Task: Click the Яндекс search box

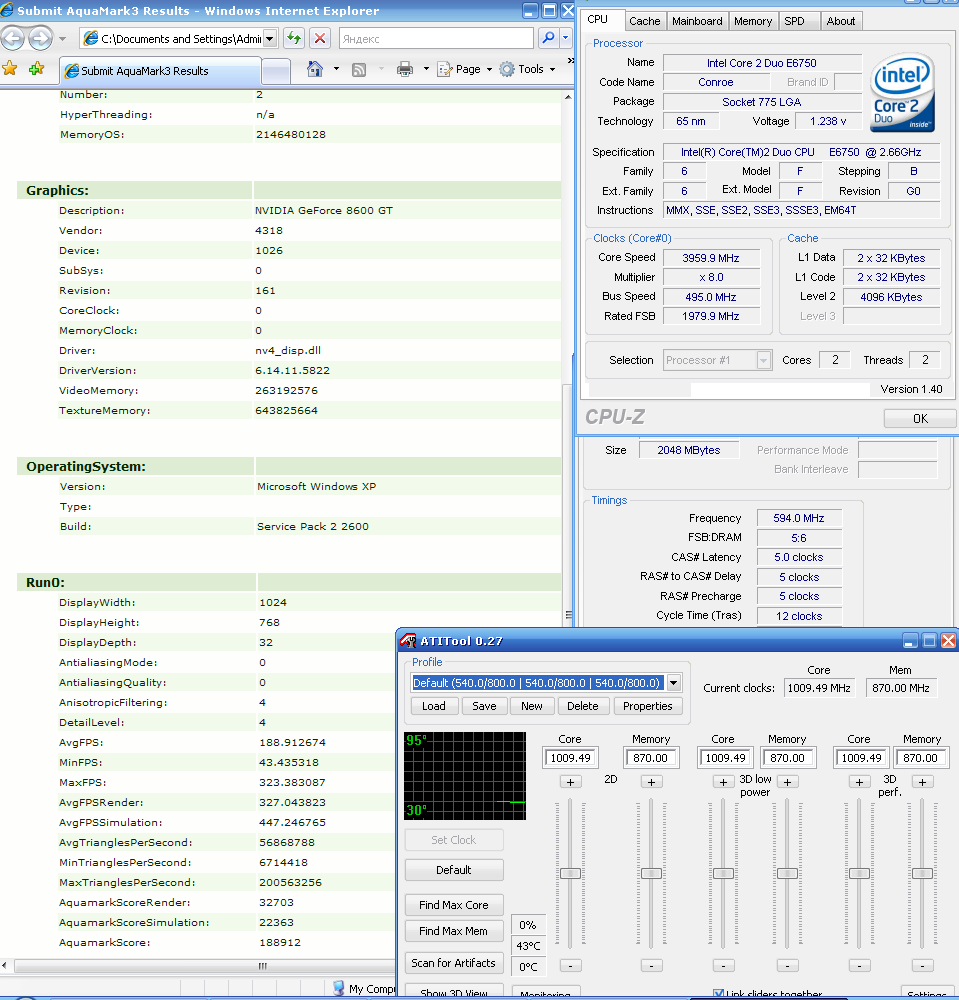Action: click(436, 39)
